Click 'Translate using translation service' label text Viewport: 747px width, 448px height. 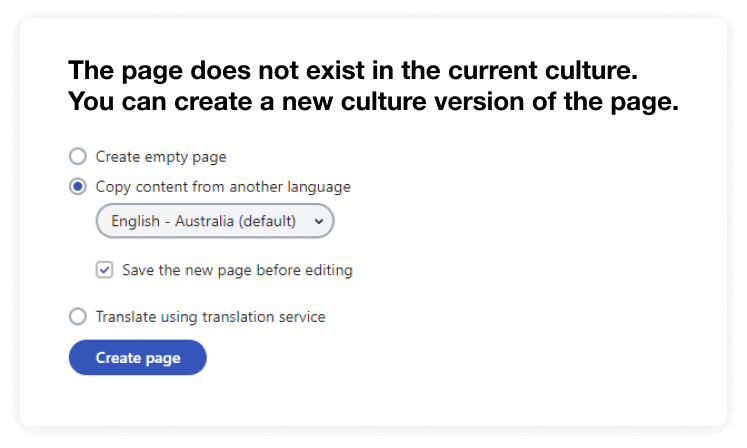(x=210, y=317)
